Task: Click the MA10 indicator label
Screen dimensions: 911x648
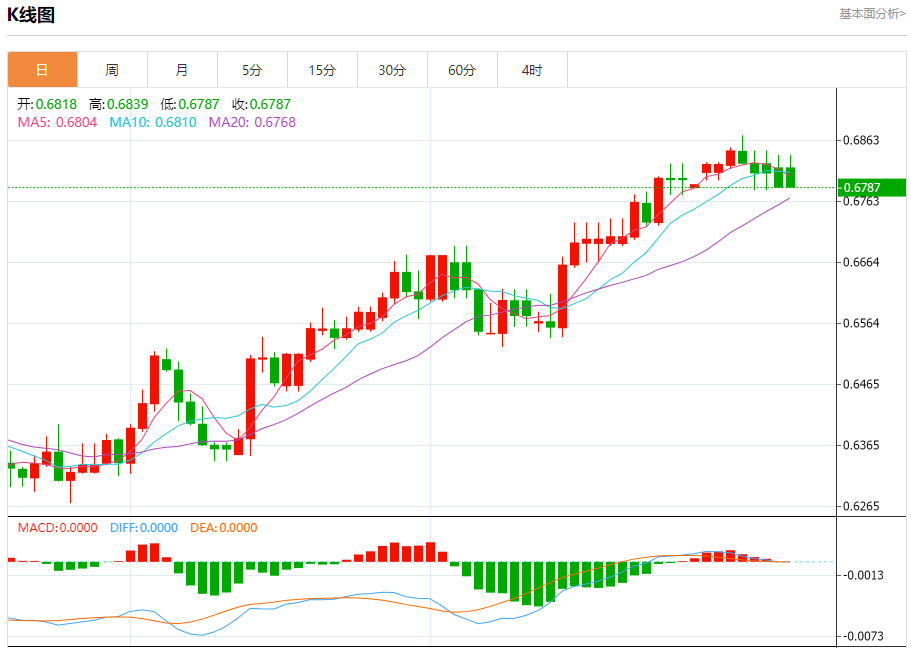Action: pyautogui.click(x=153, y=122)
